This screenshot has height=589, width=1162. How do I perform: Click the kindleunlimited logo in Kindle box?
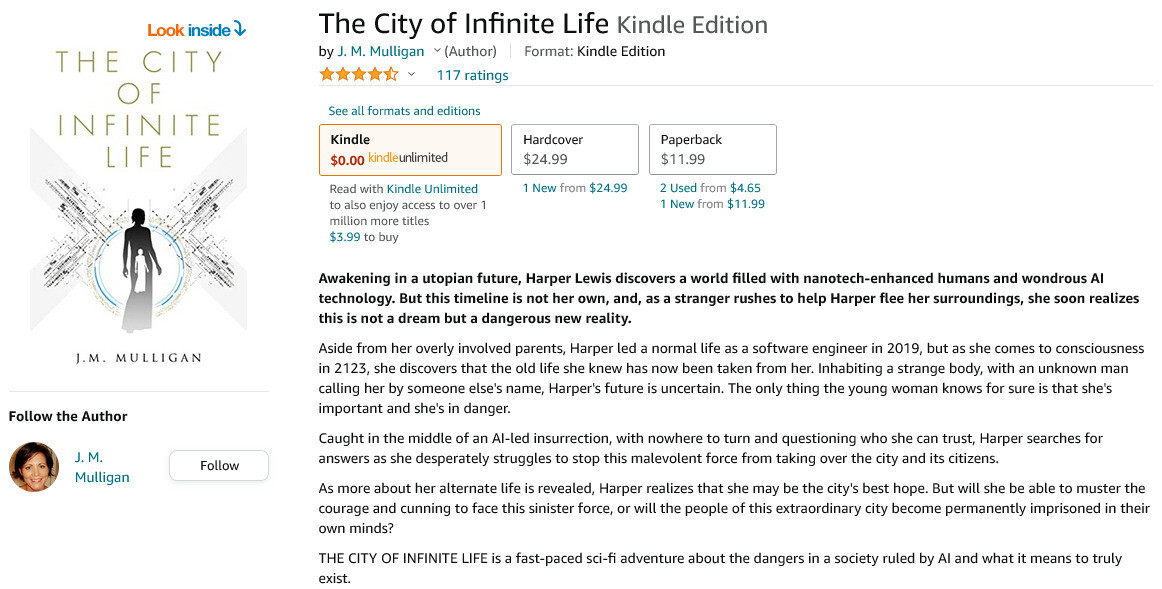[x=408, y=158]
